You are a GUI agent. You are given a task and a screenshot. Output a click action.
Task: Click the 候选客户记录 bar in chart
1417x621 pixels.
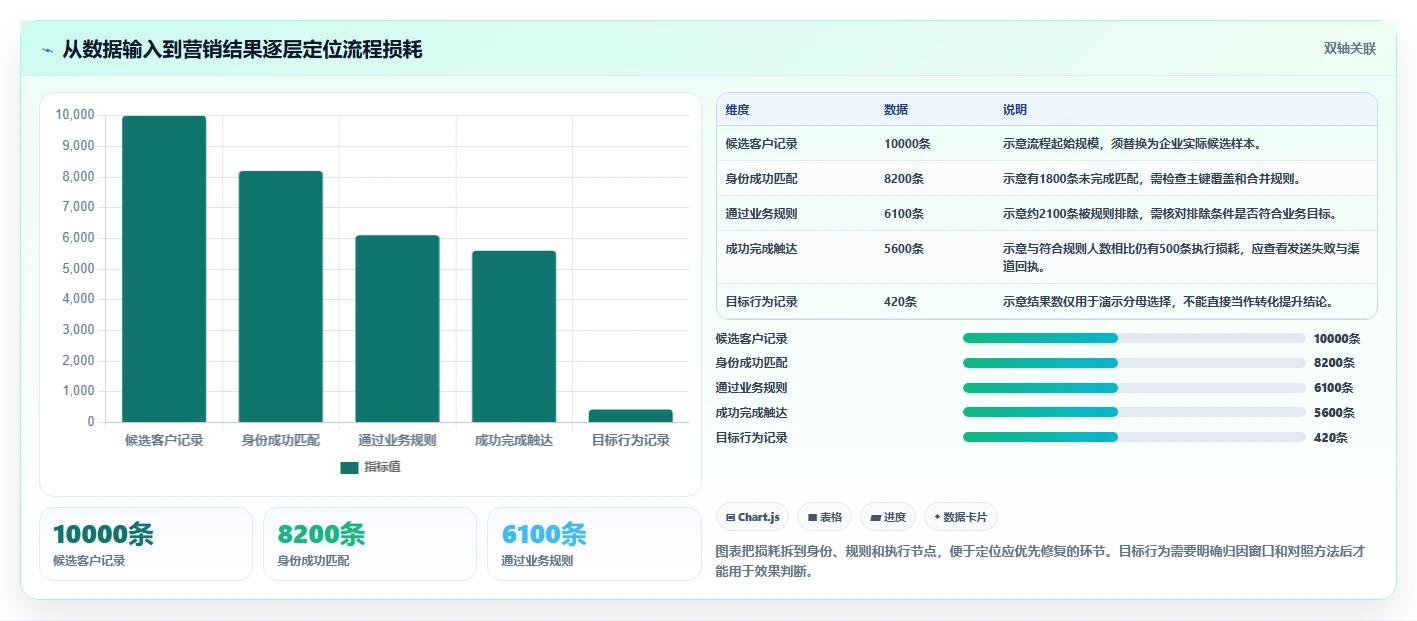(164, 269)
